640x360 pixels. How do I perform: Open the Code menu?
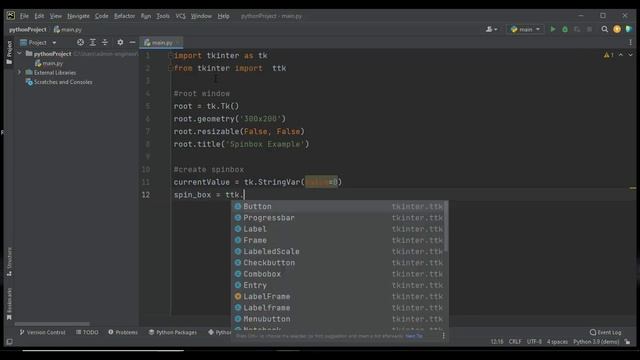[102, 16]
